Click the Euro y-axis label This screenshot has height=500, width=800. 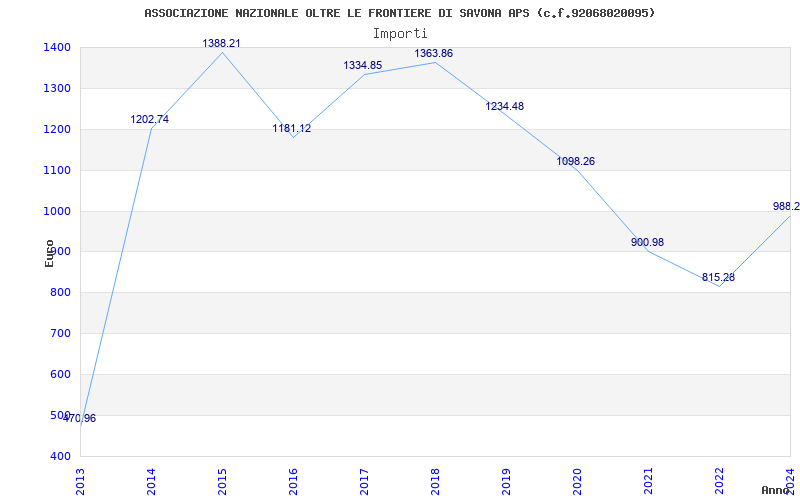49,254
